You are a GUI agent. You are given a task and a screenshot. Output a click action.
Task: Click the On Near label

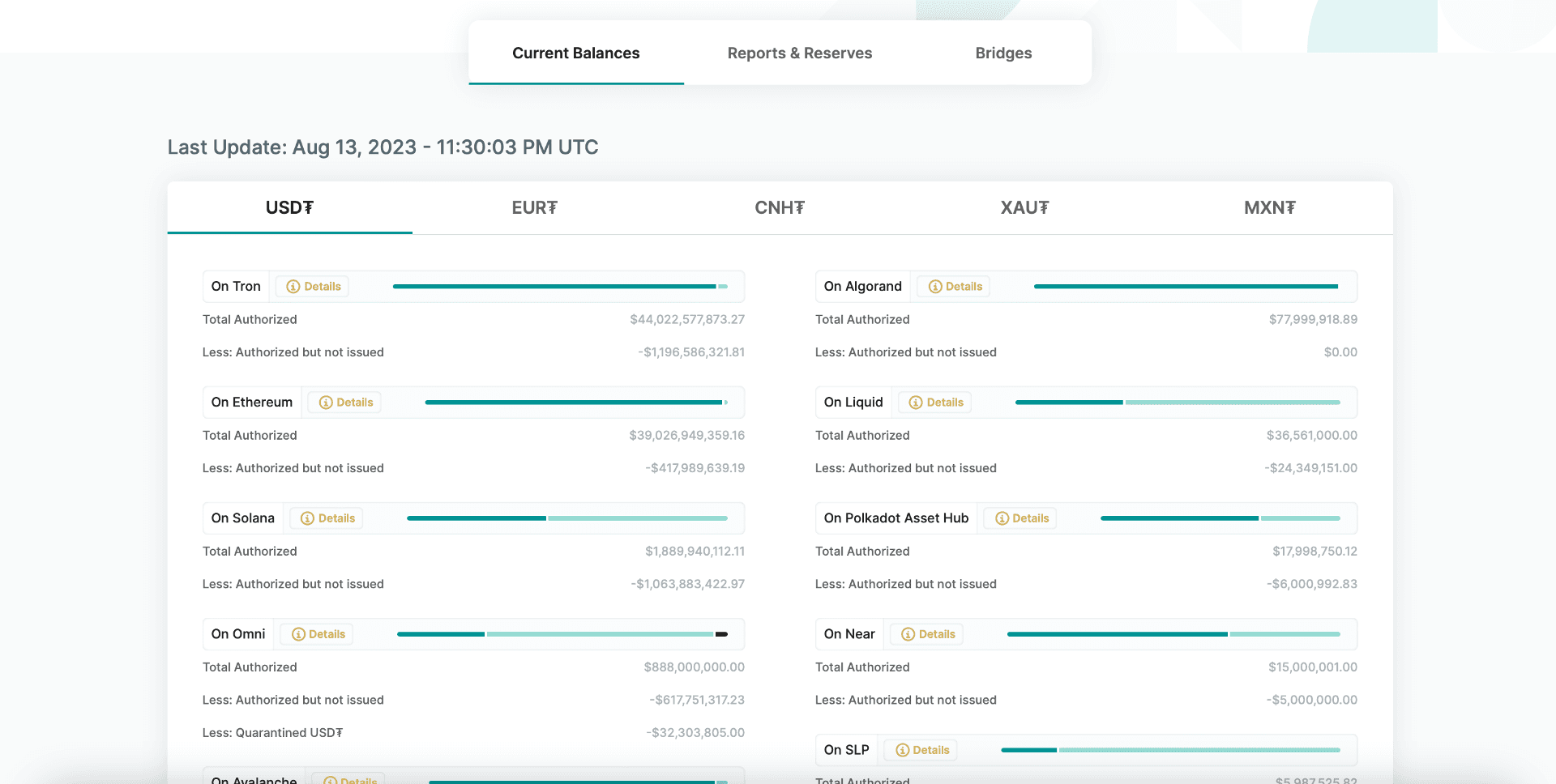coord(849,634)
